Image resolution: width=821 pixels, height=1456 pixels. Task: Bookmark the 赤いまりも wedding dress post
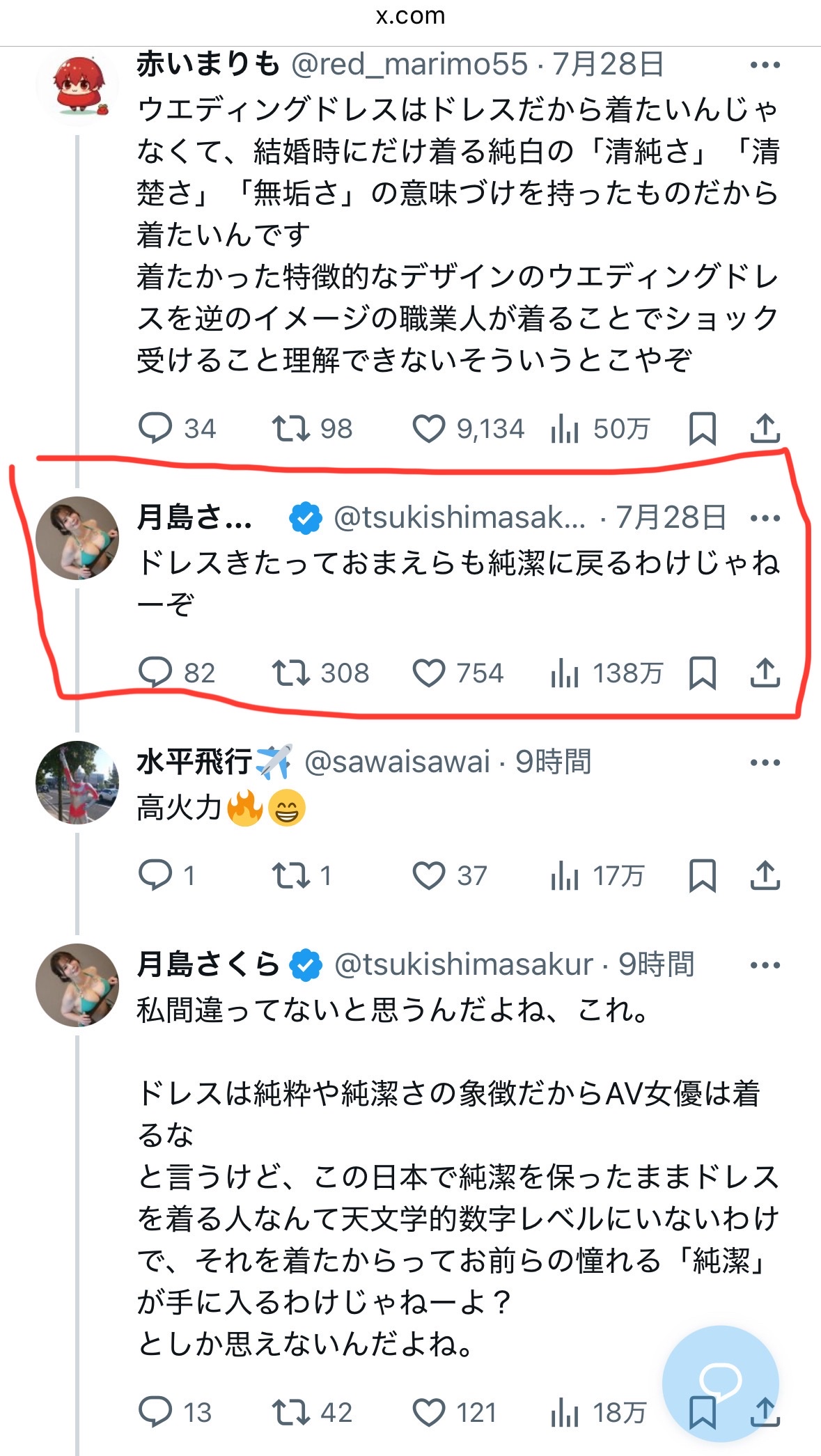702,428
